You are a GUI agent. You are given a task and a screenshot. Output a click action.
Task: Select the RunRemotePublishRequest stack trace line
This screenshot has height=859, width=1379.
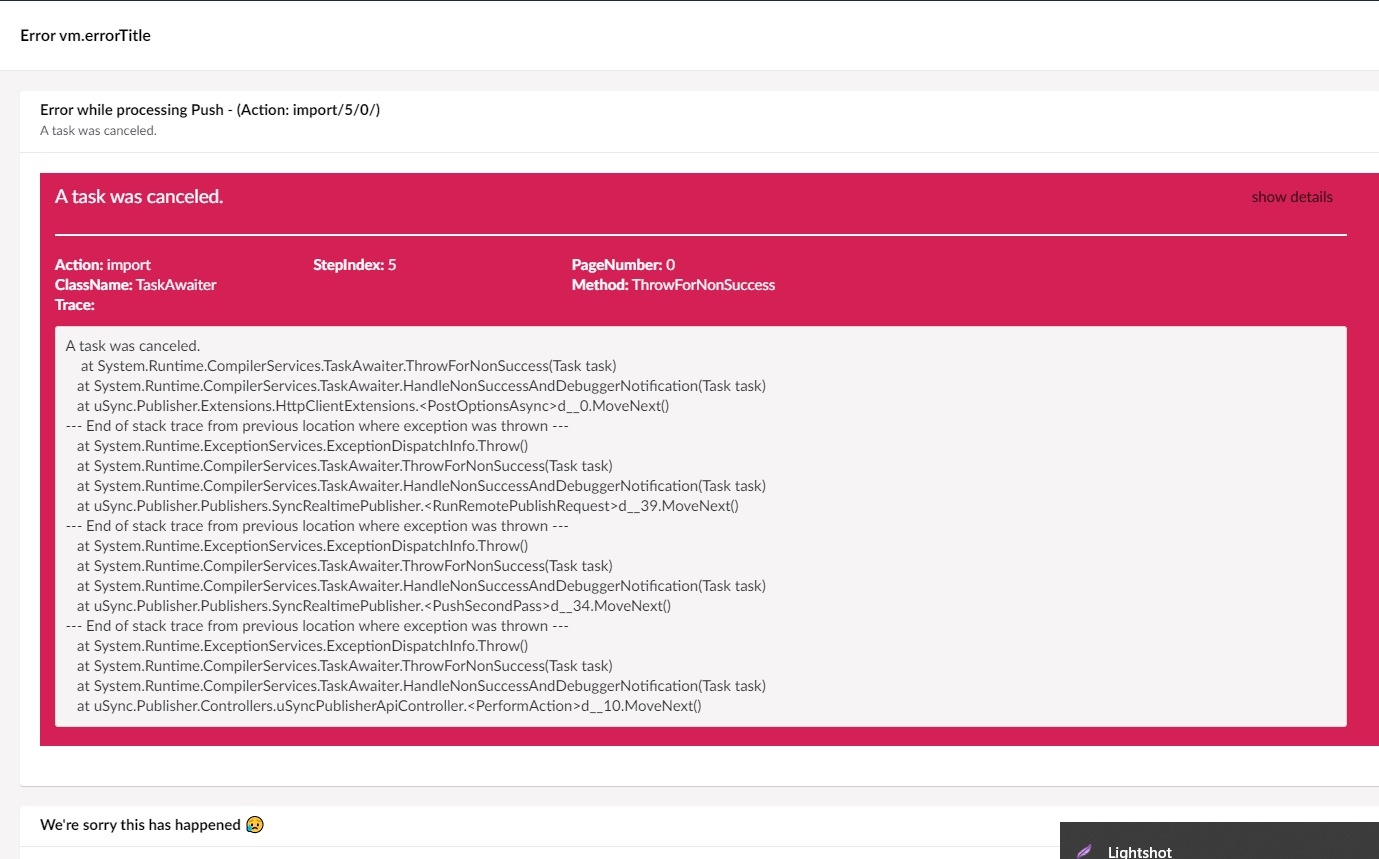[x=408, y=506]
